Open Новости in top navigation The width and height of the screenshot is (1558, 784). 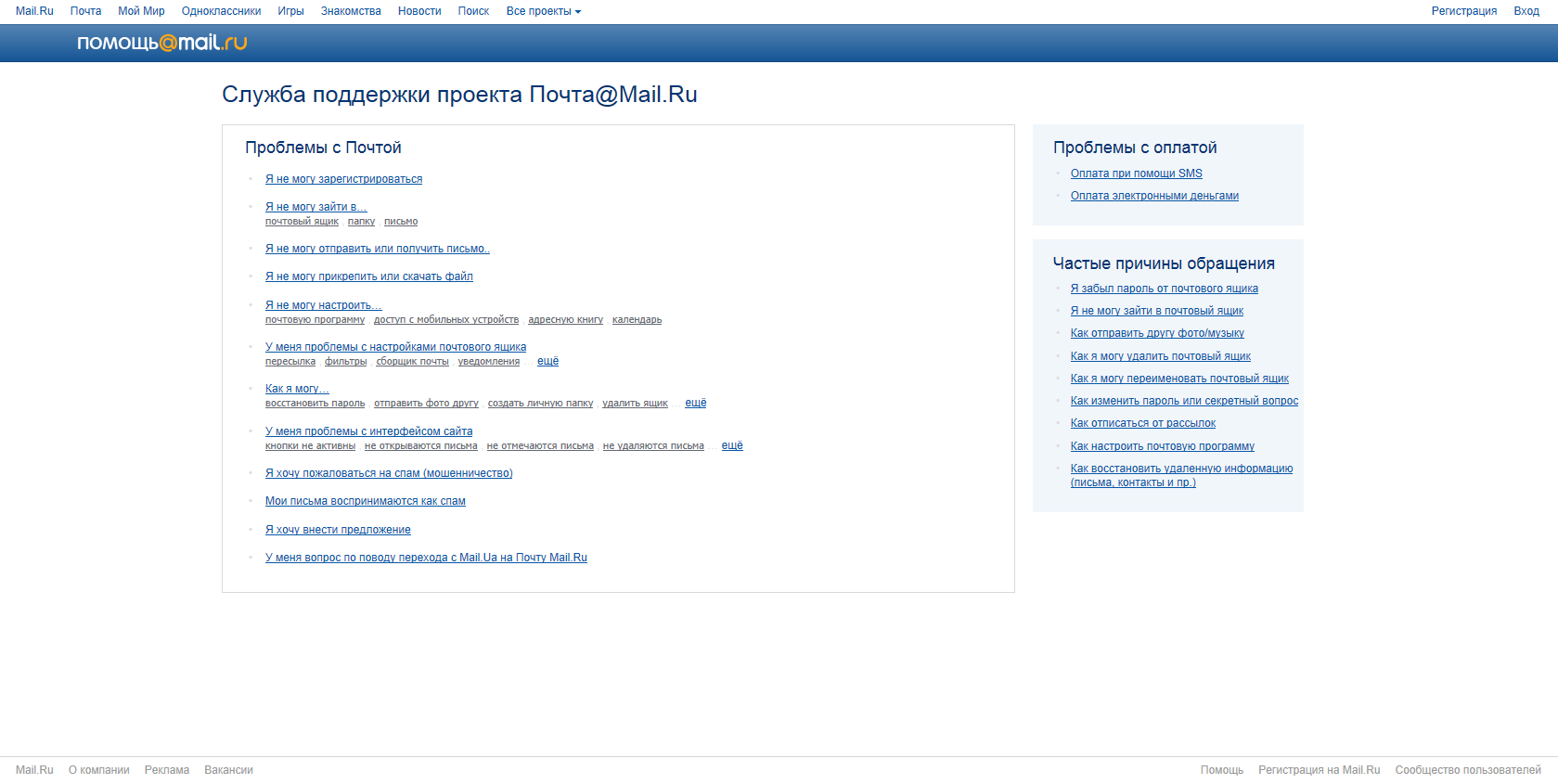419,11
